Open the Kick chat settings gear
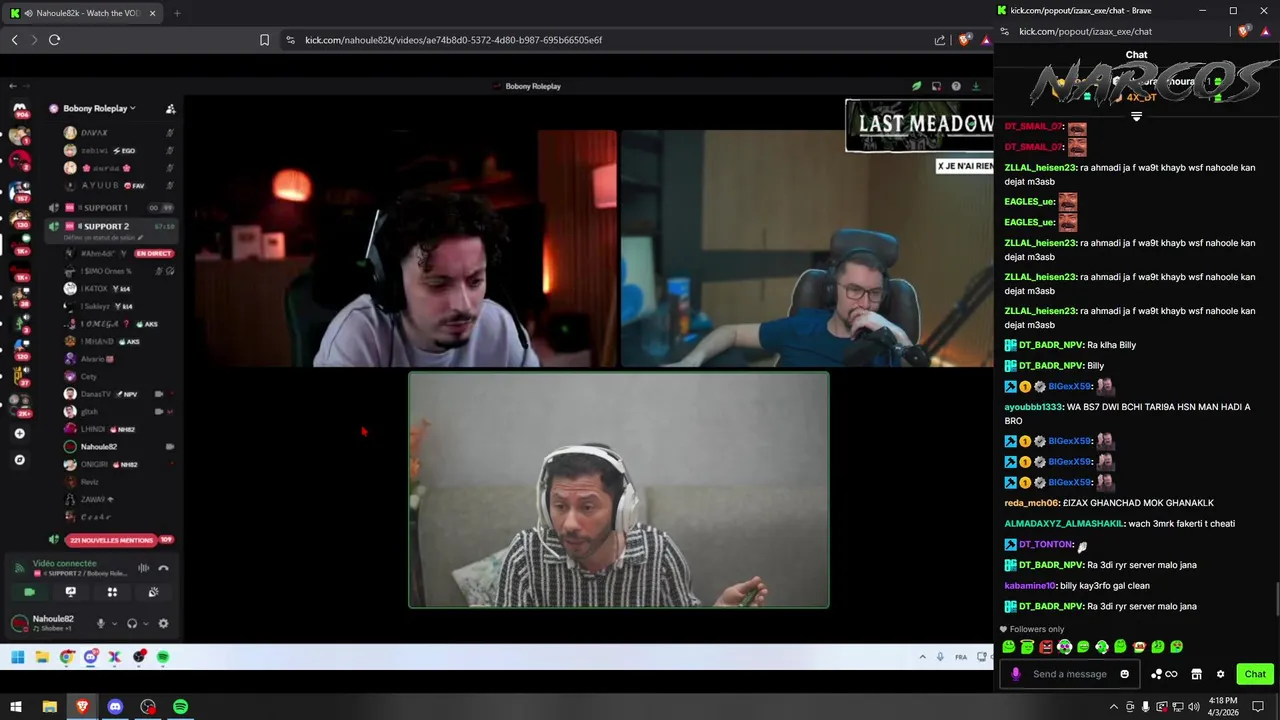The height and width of the screenshot is (720, 1280). [x=1220, y=674]
